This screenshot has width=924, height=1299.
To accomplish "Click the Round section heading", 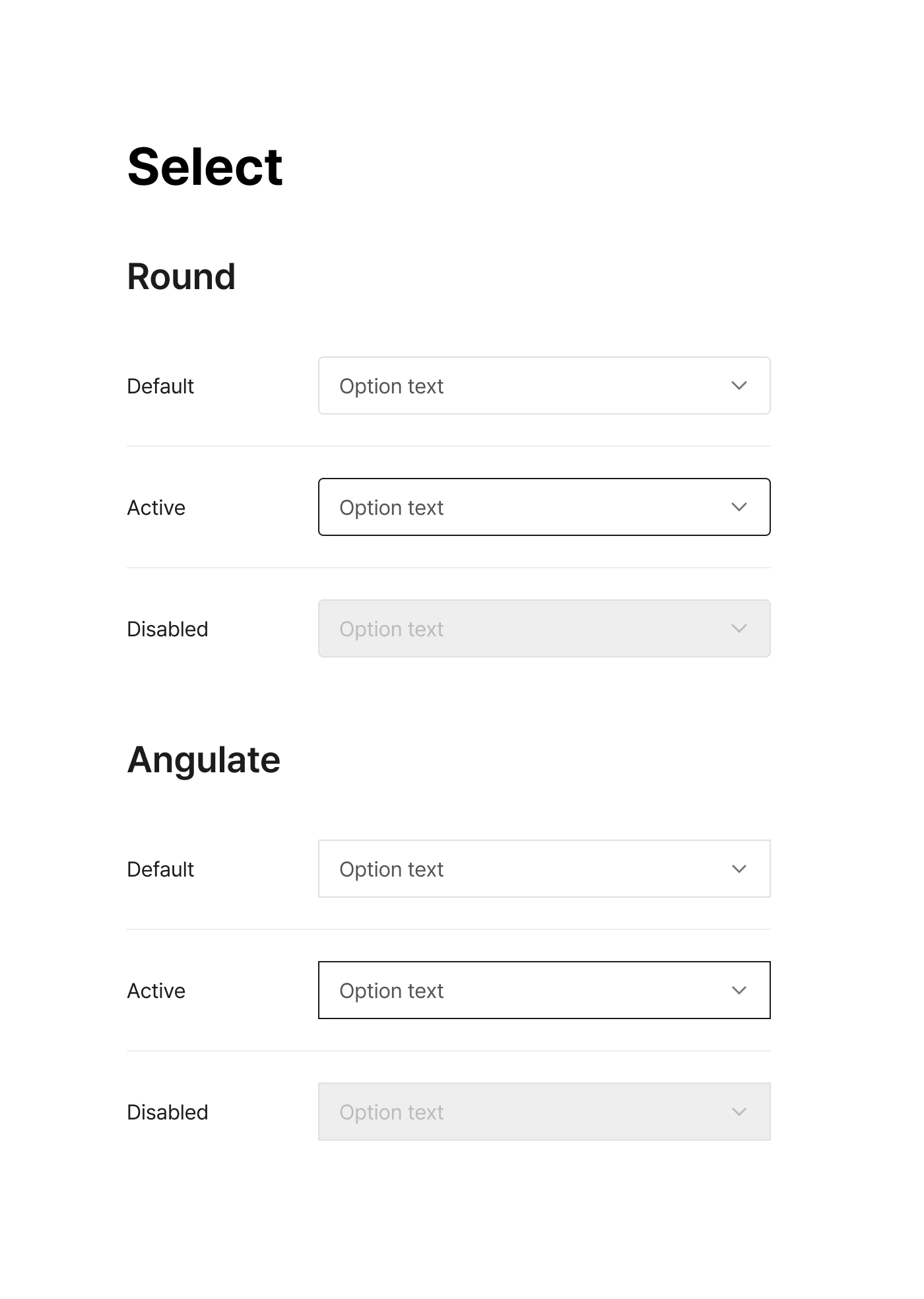I will pyautogui.click(x=181, y=277).
